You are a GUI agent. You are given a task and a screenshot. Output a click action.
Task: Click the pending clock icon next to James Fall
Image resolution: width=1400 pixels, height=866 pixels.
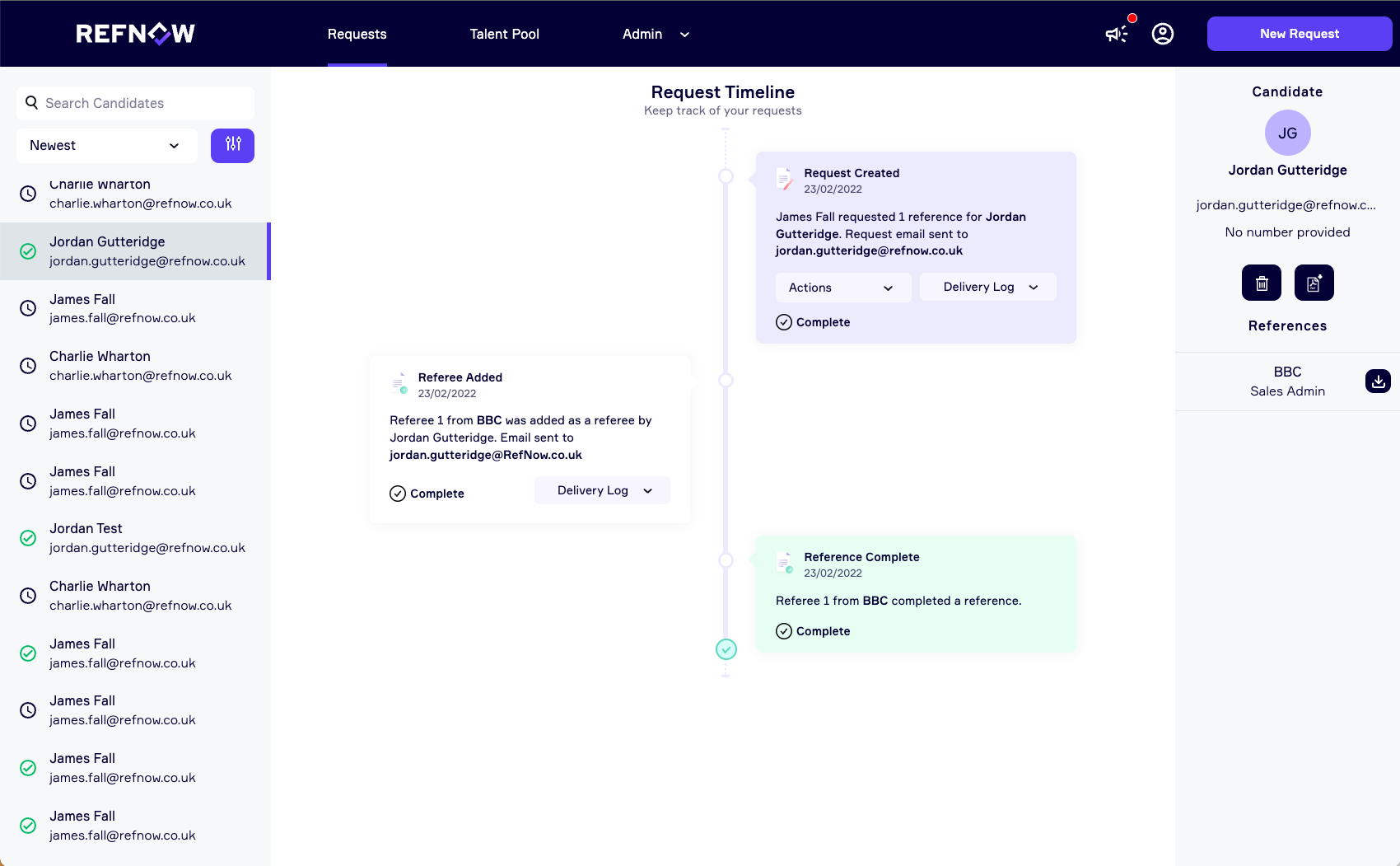(29, 308)
